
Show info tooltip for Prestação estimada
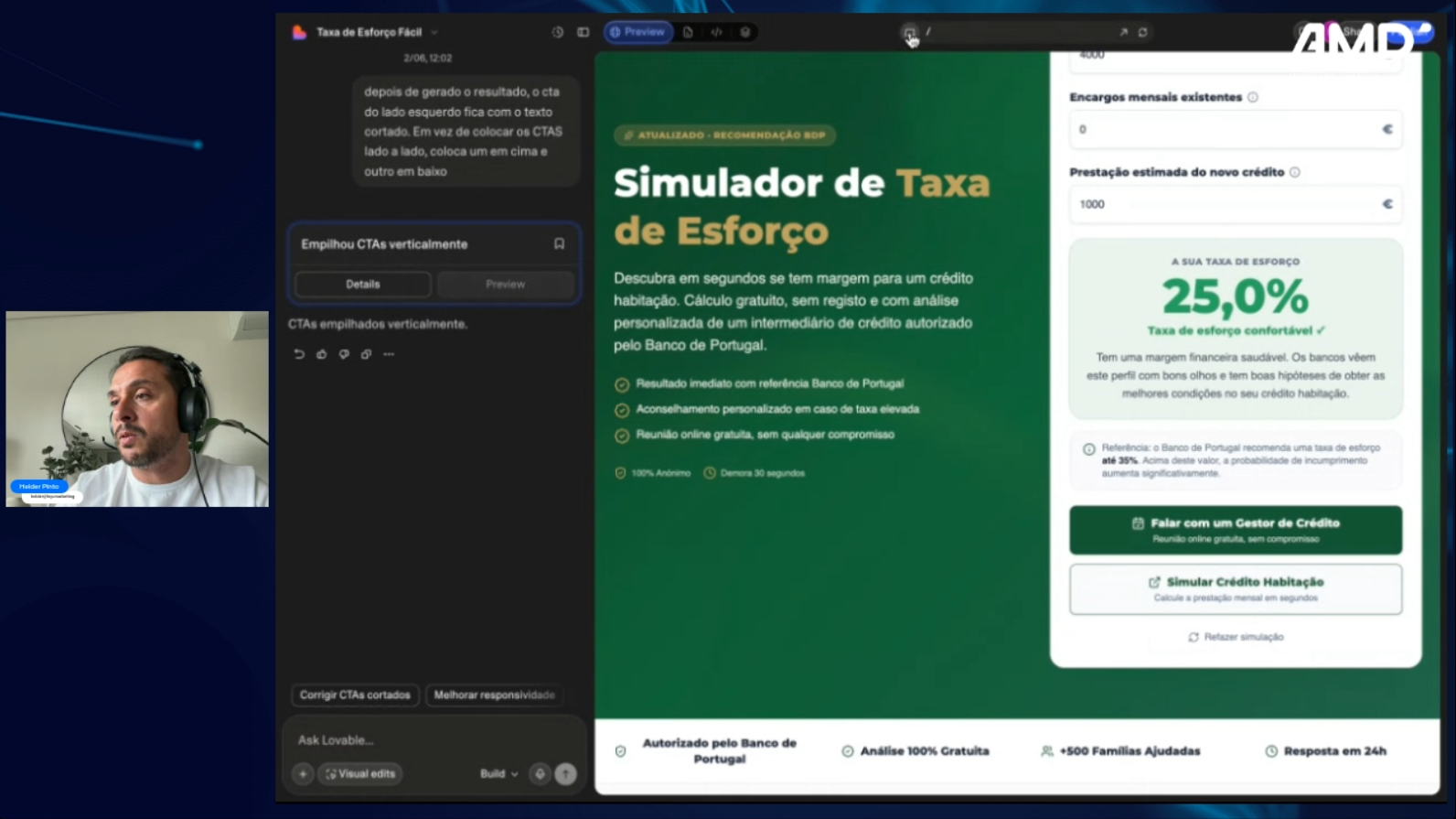click(1295, 172)
